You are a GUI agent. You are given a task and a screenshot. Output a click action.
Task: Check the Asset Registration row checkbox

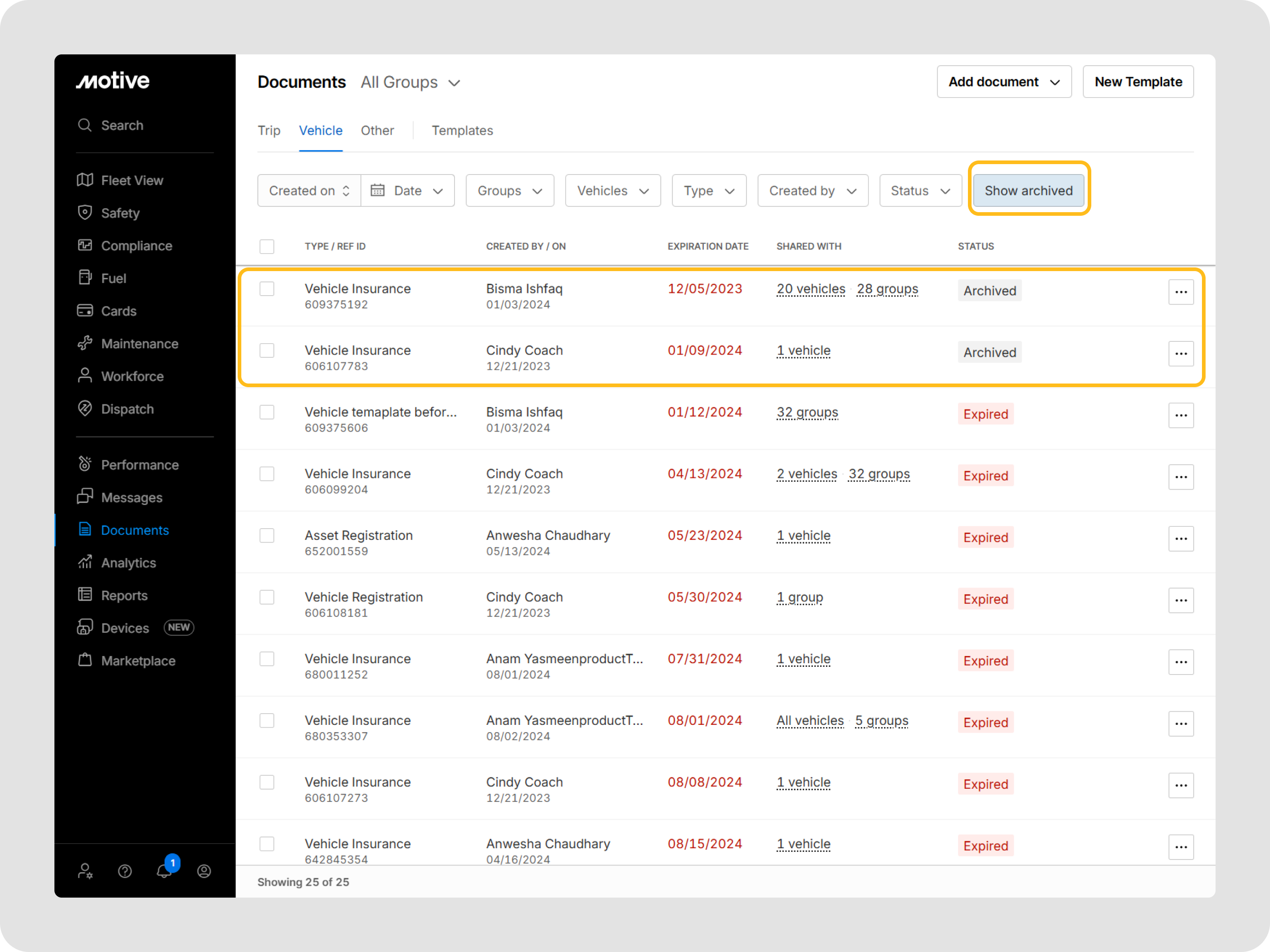pyautogui.click(x=267, y=535)
